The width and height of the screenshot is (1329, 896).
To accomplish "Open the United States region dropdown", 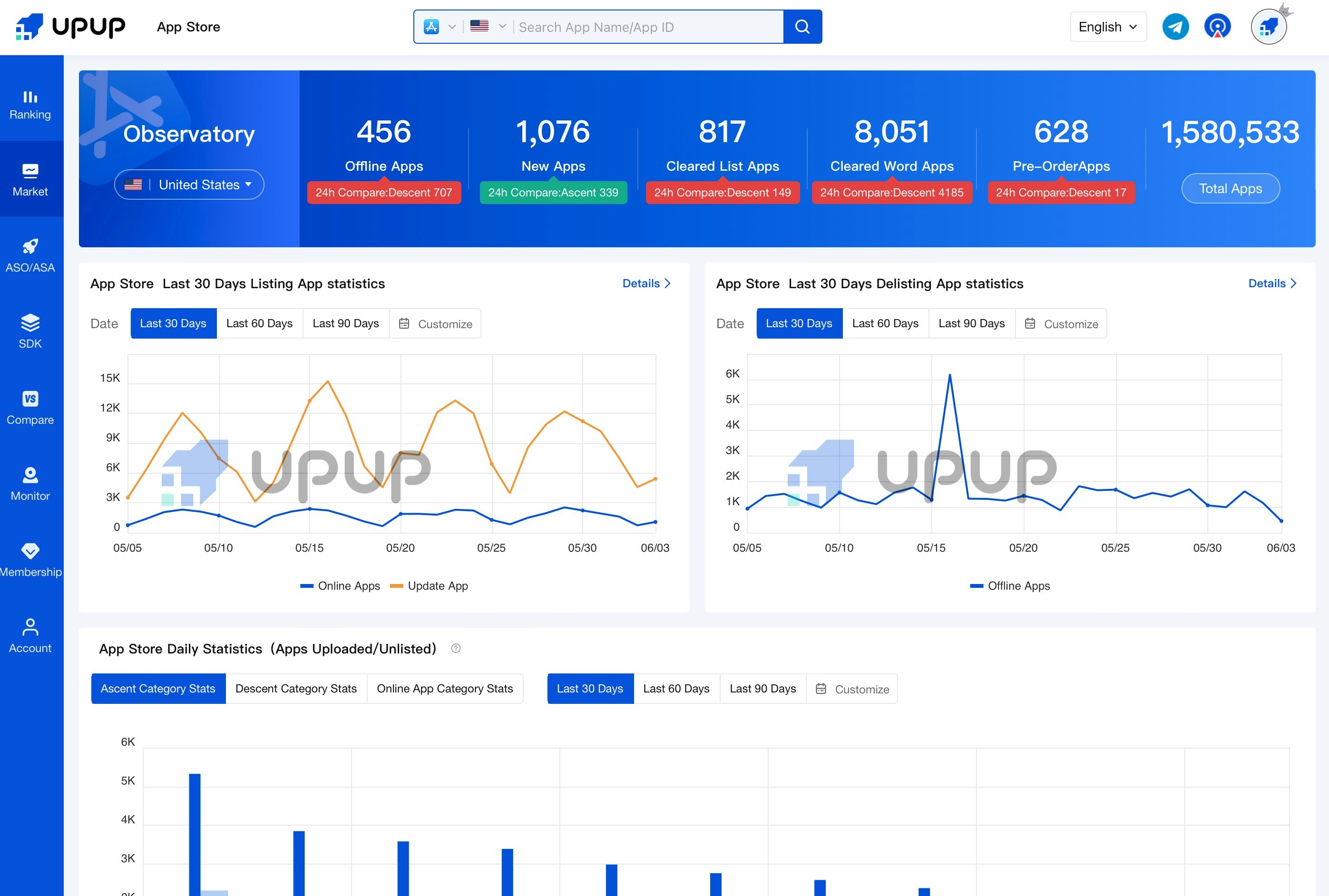I will 189,185.
